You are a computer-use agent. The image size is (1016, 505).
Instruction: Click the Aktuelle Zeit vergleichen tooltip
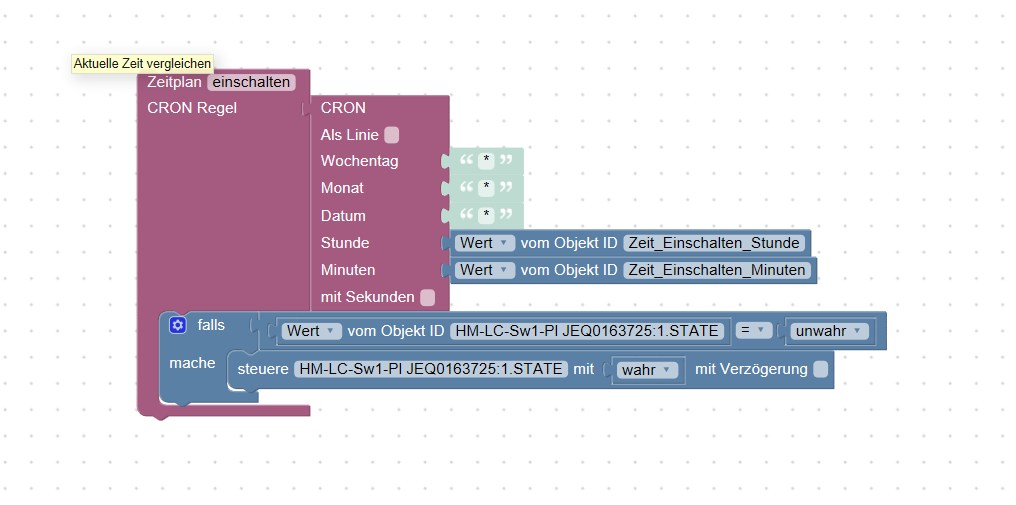[143, 64]
